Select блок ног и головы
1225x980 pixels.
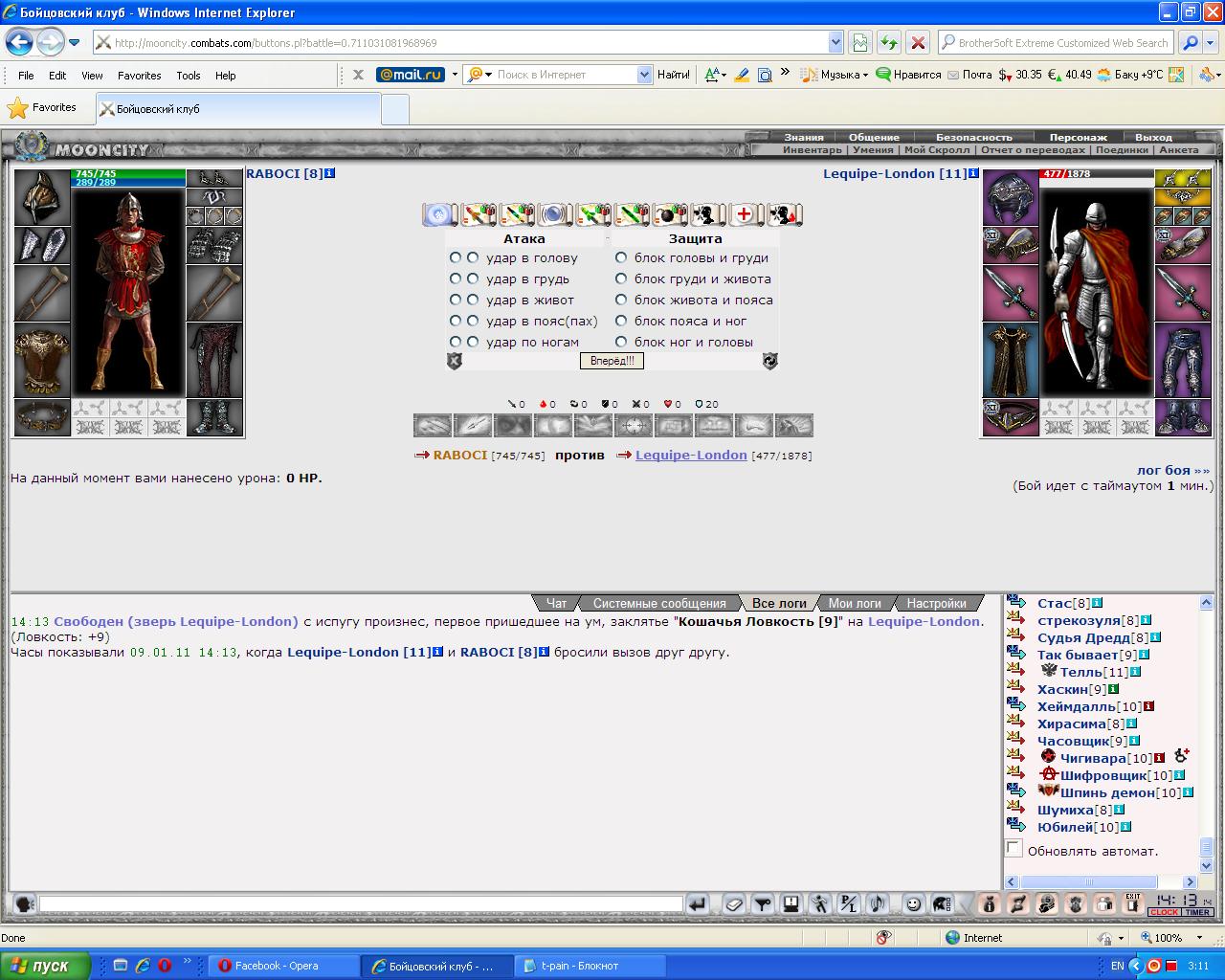point(621,343)
